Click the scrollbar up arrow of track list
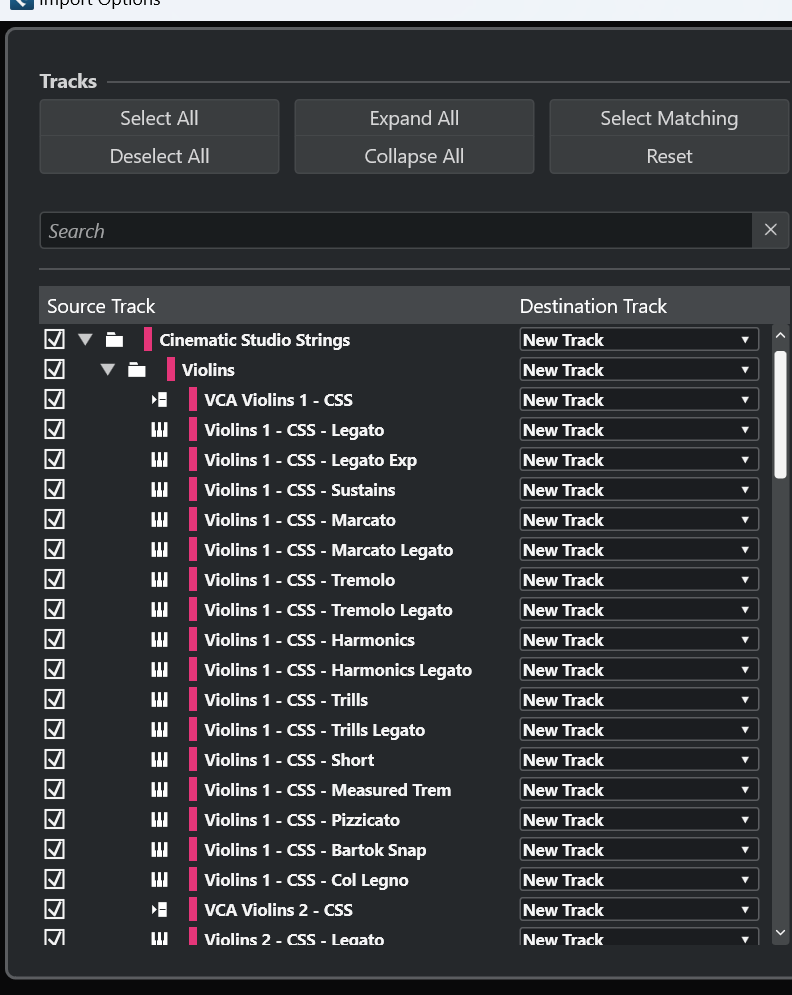Viewport: 792px width, 995px height. (x=781, y=335)
